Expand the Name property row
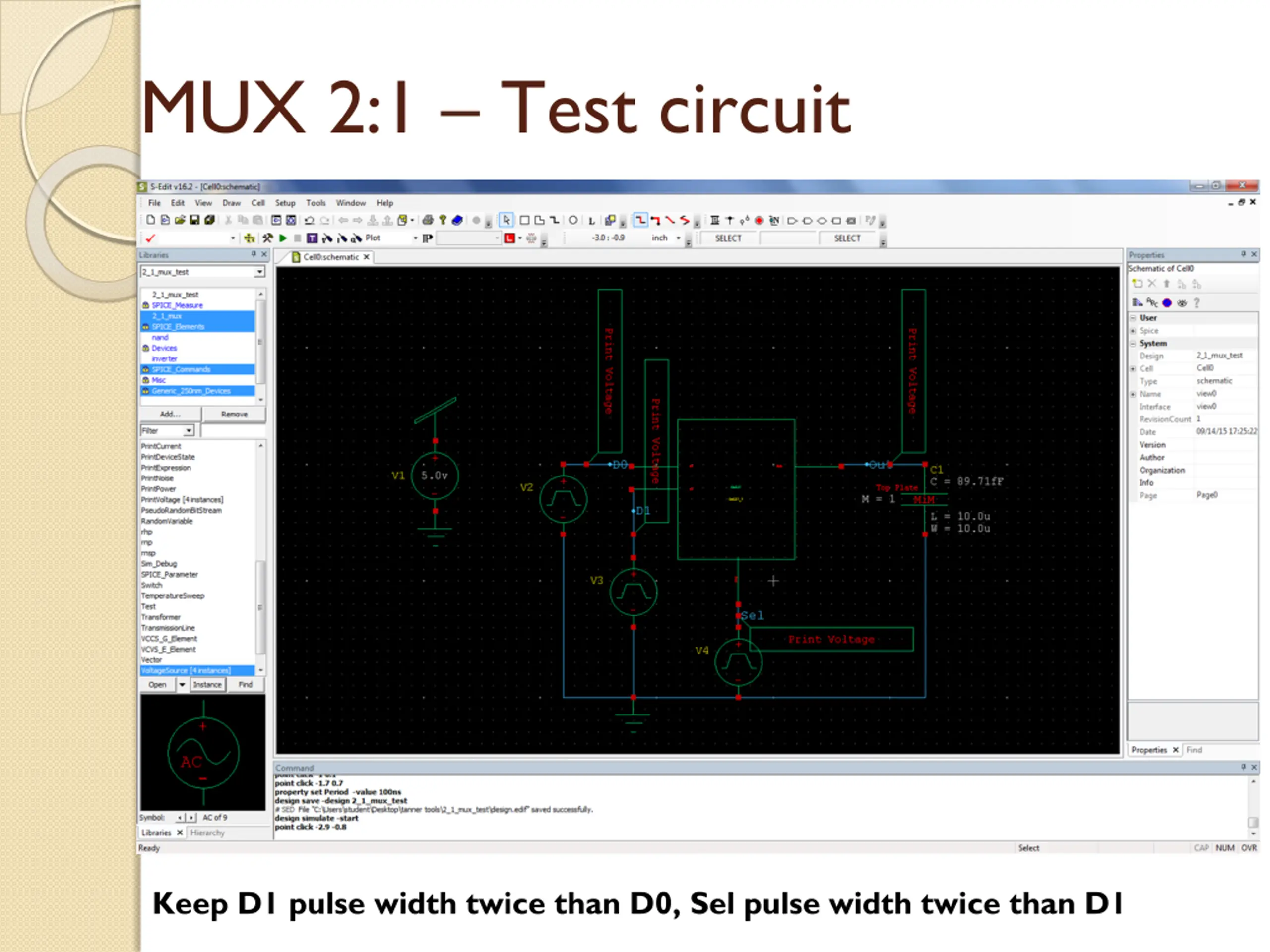This screenshot has height=952, width=1270. 1134,394
